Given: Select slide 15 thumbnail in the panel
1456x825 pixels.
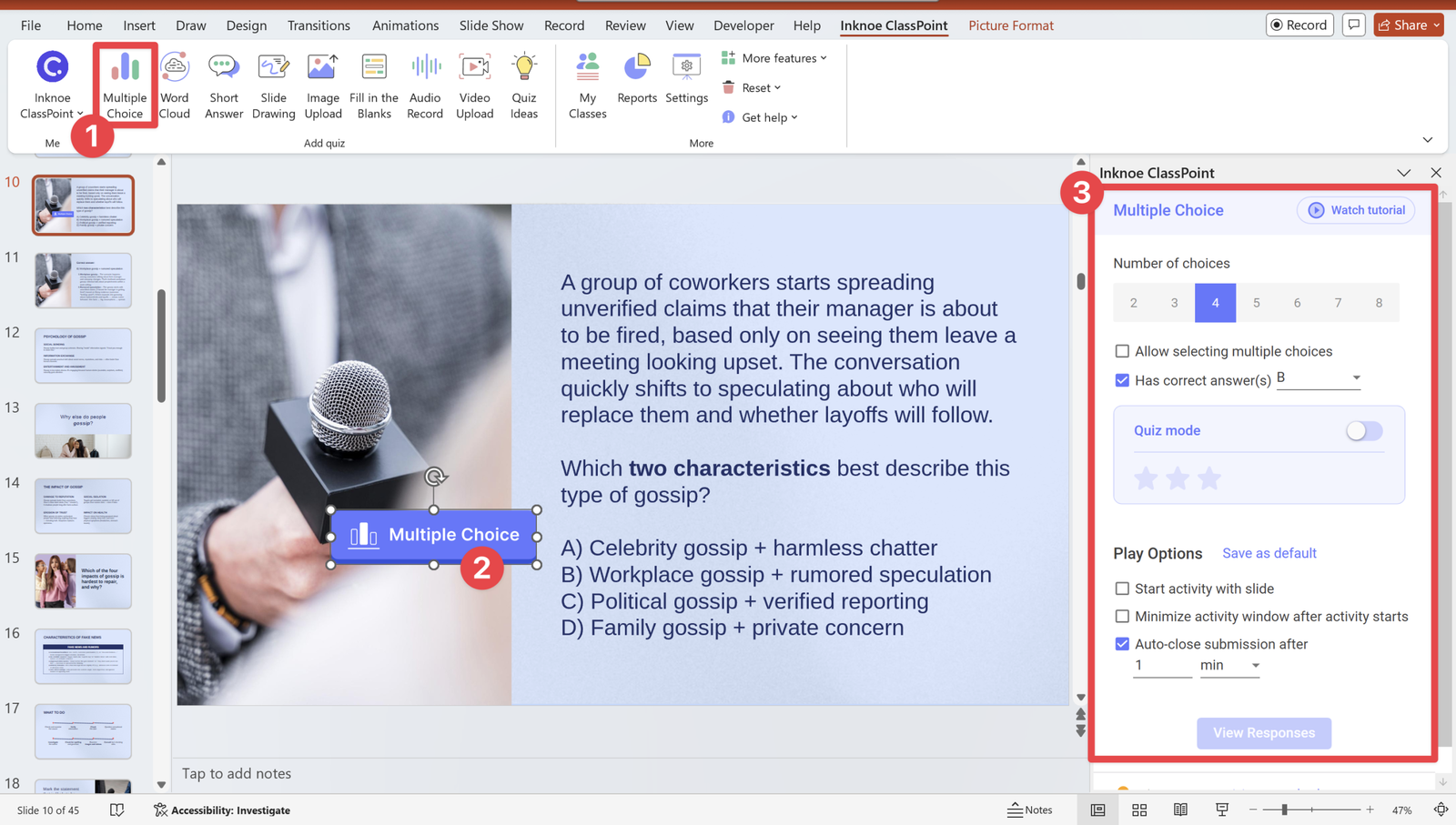Looking at the screenshot, I should tap(83, 580).
